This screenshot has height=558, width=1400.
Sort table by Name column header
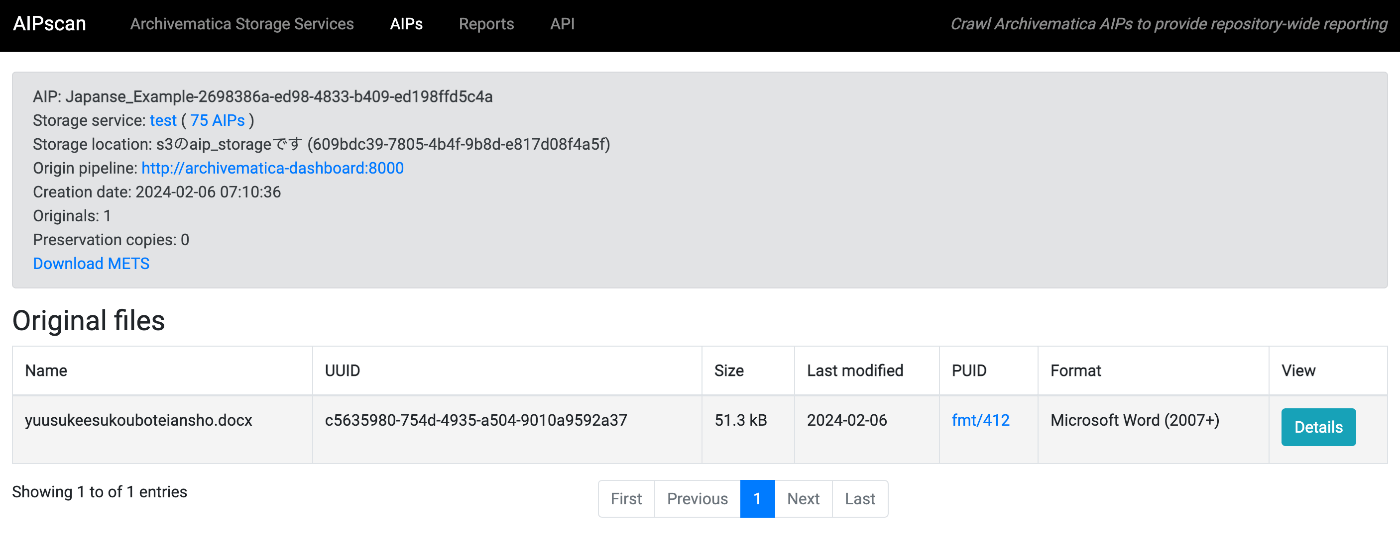coord(162,371)
